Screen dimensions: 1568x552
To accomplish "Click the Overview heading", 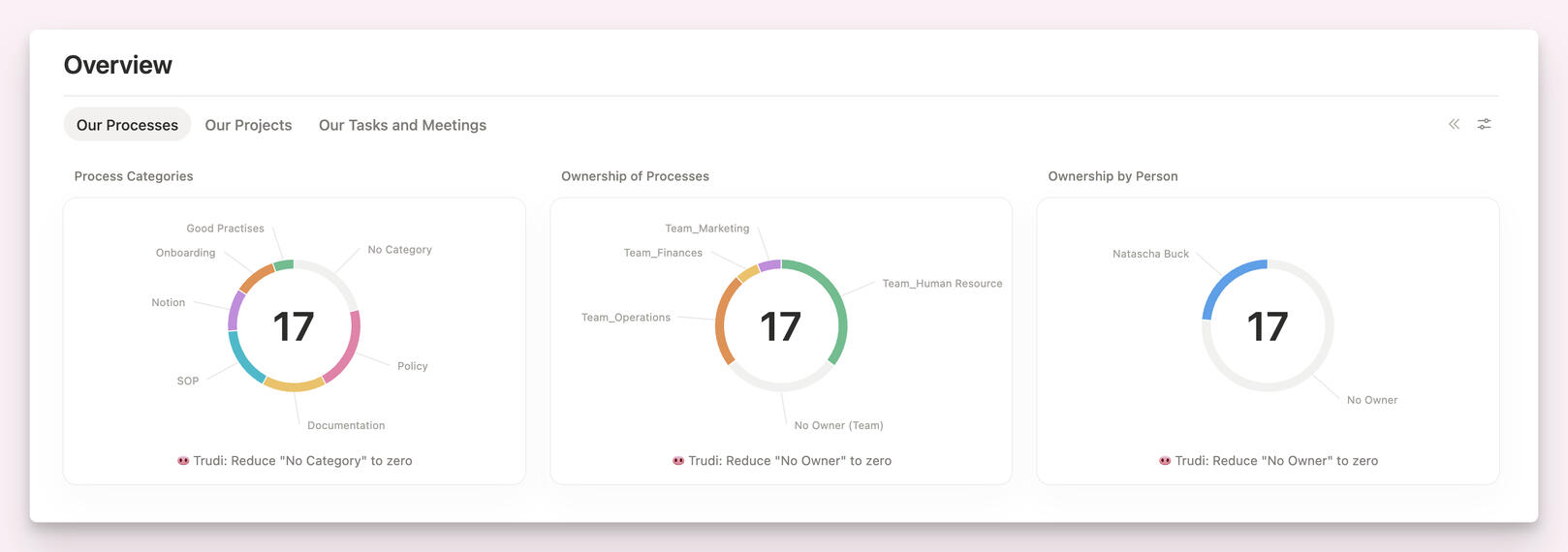I will coord(117,65).
